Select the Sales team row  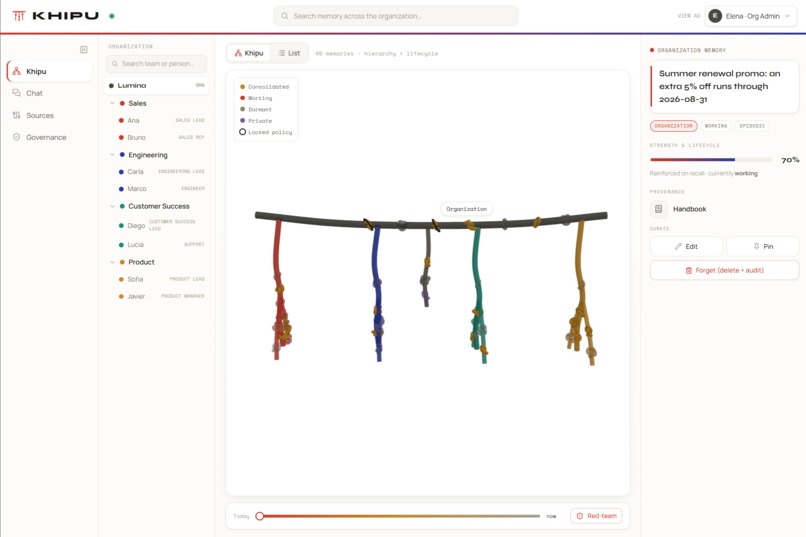click(x=157, y=103)
